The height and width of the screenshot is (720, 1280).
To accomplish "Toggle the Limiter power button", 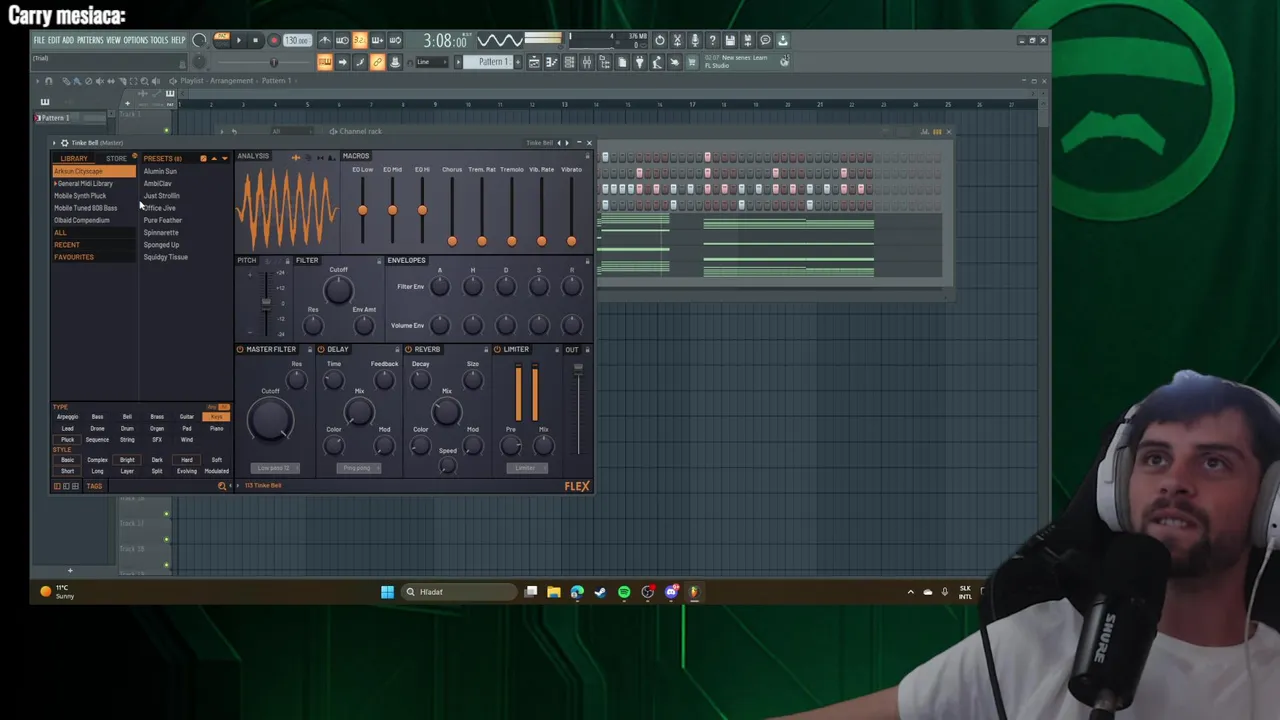I will [x=497, y=350].
